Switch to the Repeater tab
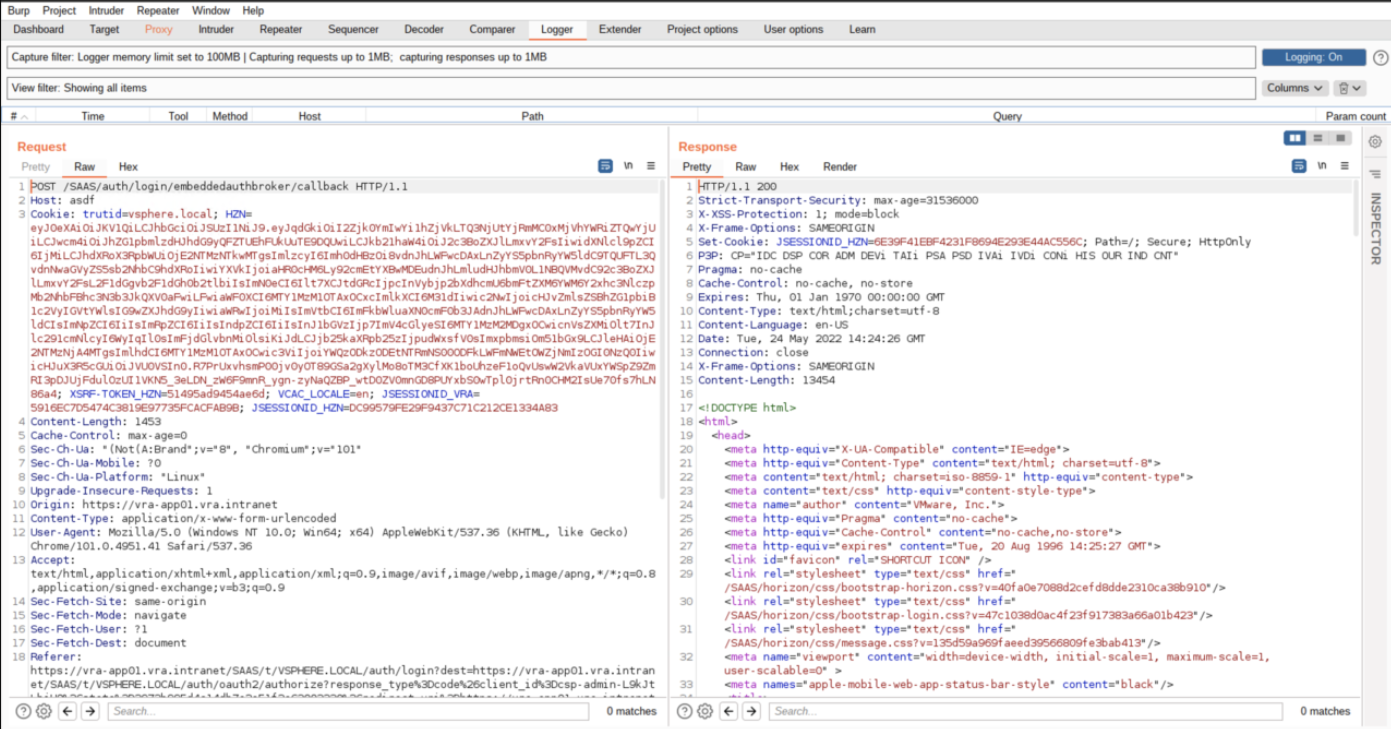 [281, 29]
